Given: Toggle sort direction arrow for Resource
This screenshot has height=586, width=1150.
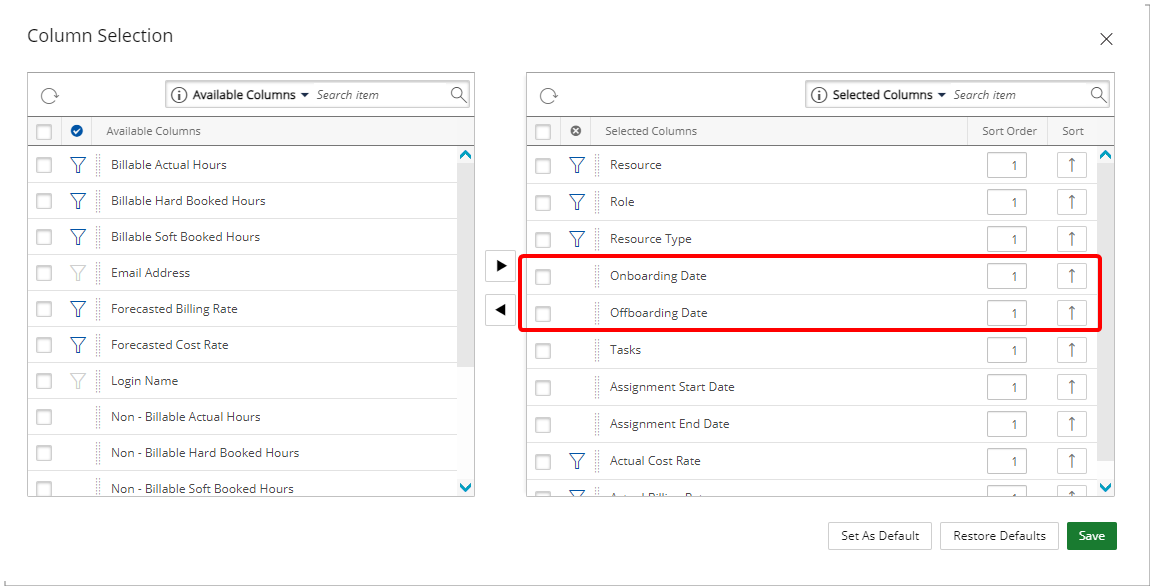Looking at the screenshot, I should [x=1071, y=165].
